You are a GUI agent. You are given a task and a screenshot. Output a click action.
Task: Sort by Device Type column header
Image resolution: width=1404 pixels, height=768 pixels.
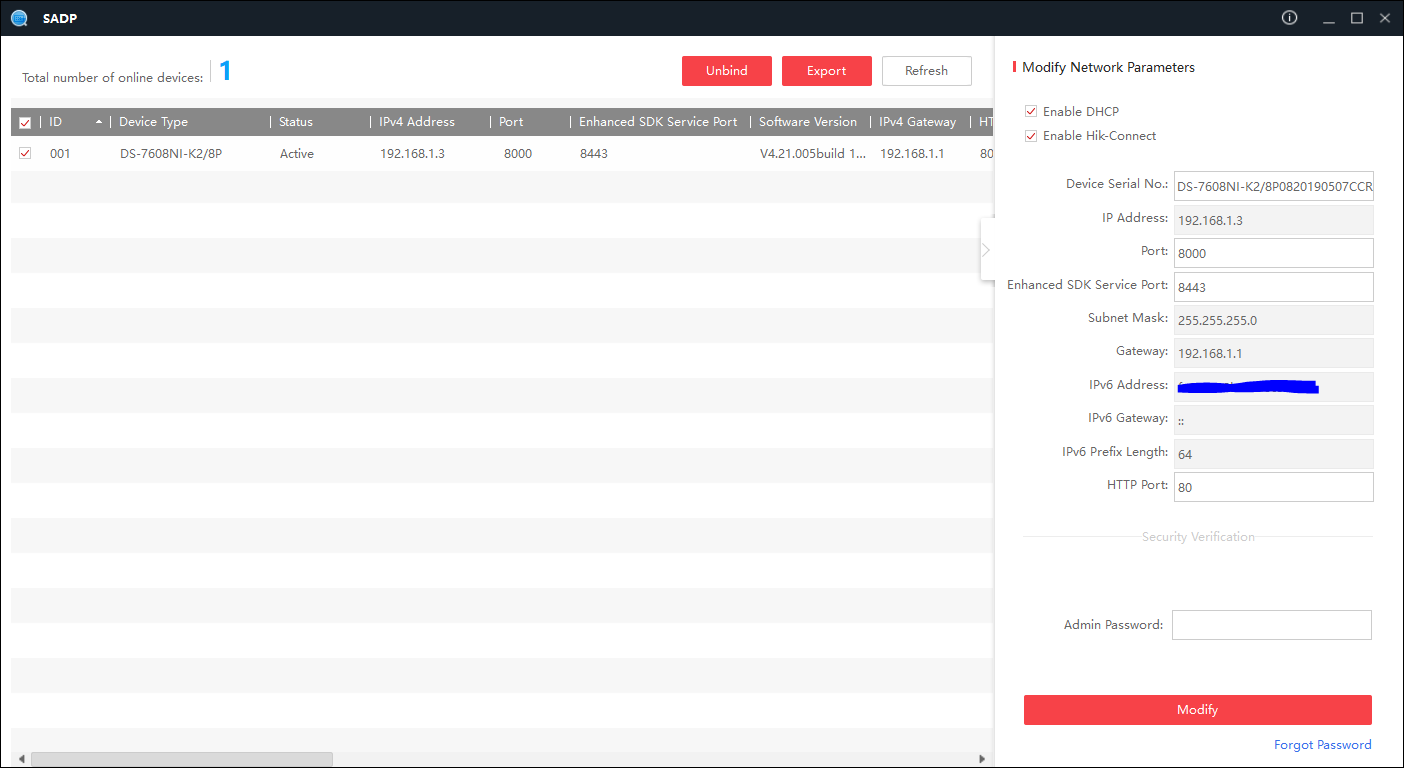tap(153, 122)
